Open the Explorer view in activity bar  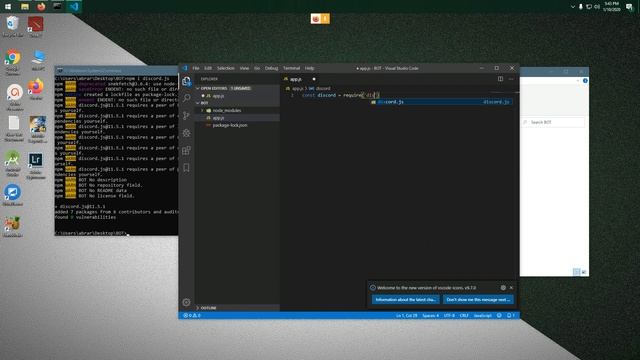click(x=187, y=81)
